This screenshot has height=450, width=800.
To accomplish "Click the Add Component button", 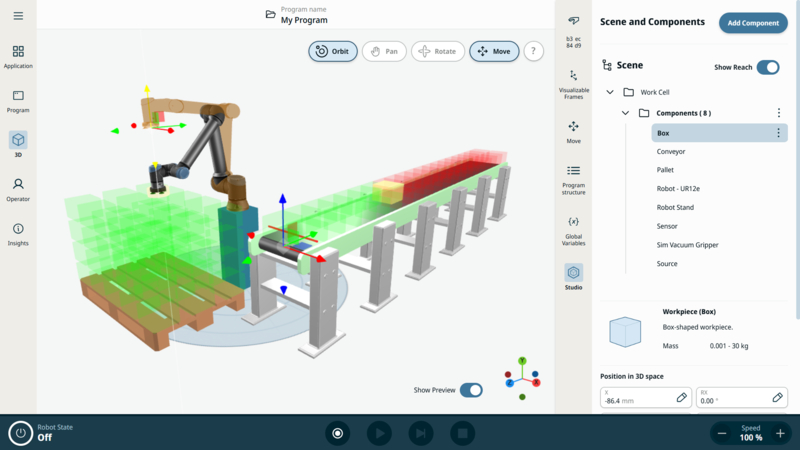I will click(752, 23).
